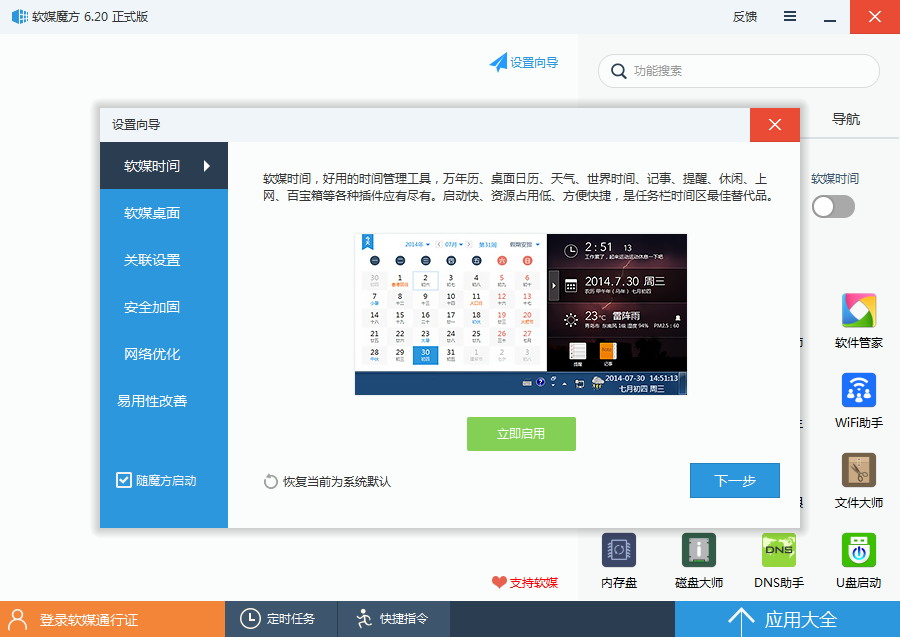Viewport: 900px width, 637px height.
Task: Open 文件大师 tool icon
Action: click(858, 471)
